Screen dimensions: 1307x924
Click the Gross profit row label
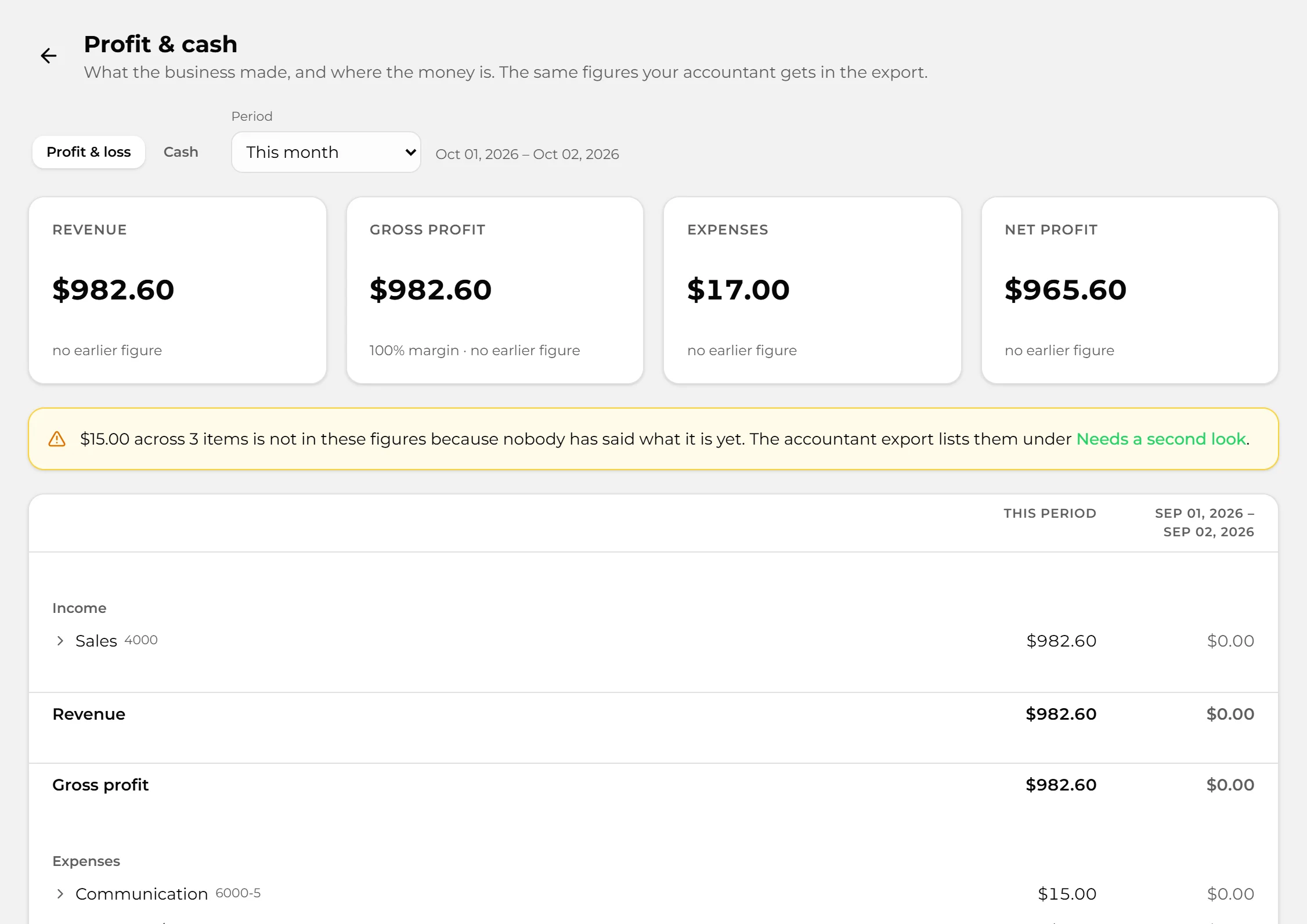pyautogui.click(x=100, y=785)
